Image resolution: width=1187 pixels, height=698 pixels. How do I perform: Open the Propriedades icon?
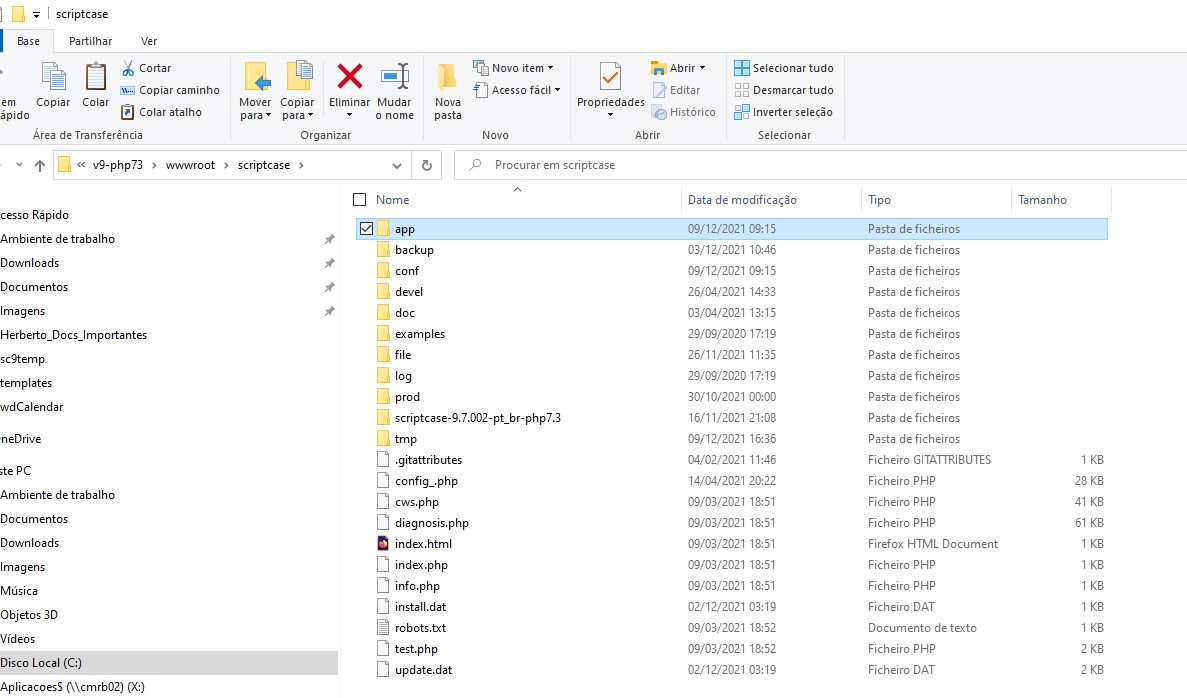click(610, 76)
